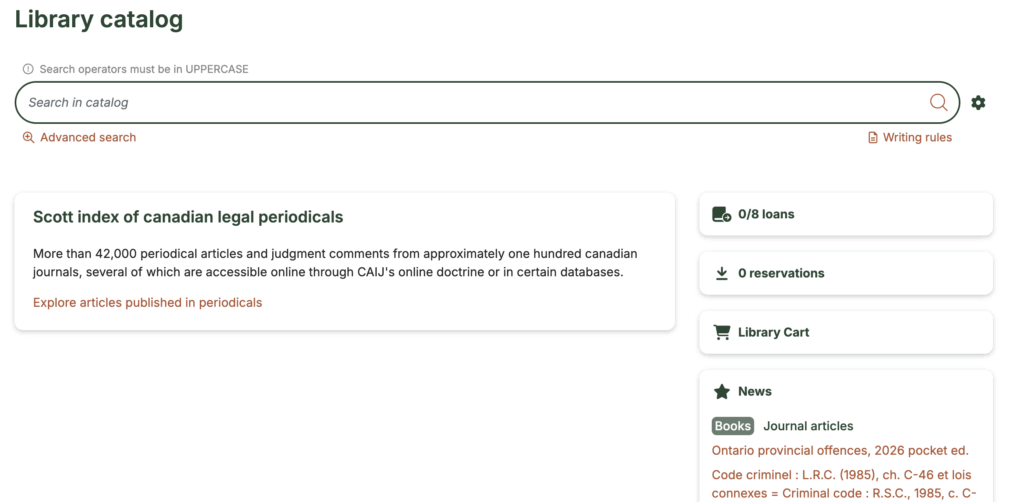Screen dimensions: 1024x502
Task: Select the Books tab under News
Action: (733, 426)
